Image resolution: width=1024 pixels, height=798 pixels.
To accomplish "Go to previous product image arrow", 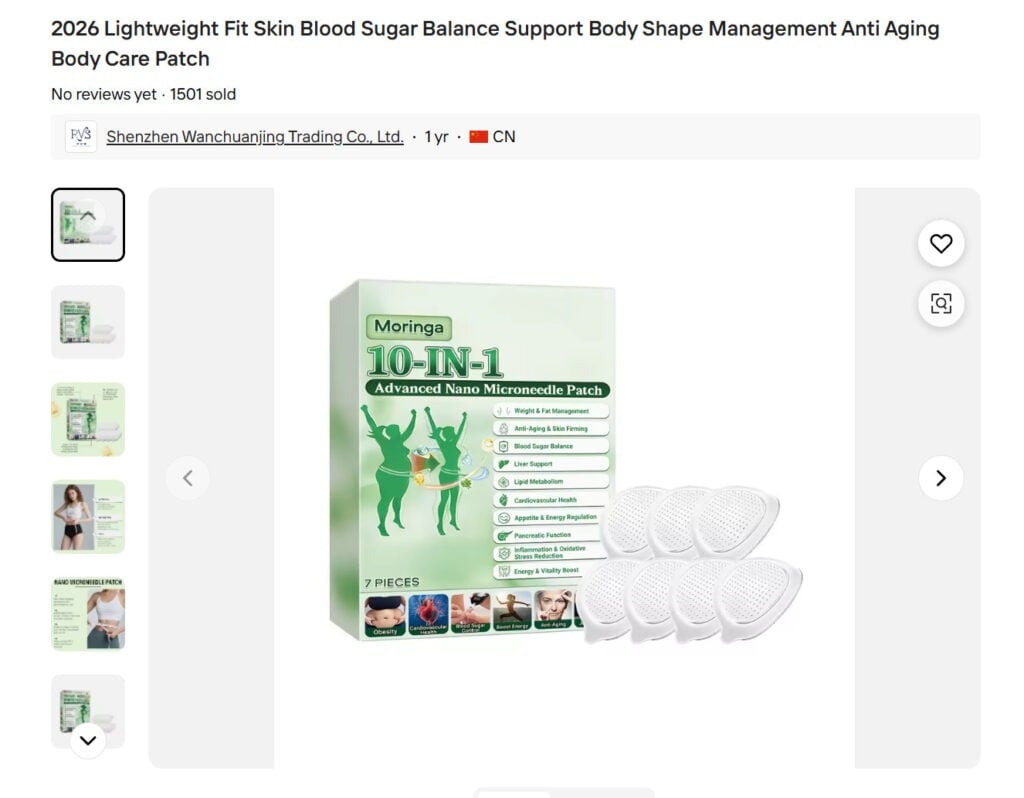I will click(188, 478).
